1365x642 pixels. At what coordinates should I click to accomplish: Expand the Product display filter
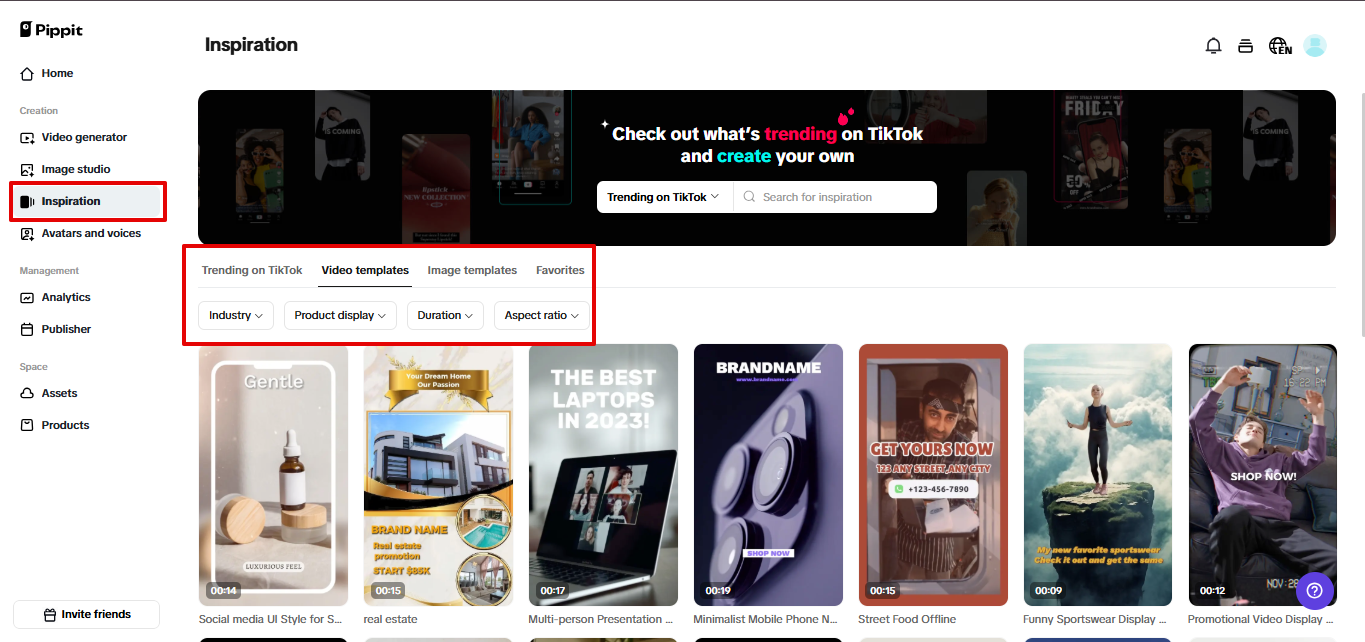tap(340, 315)
